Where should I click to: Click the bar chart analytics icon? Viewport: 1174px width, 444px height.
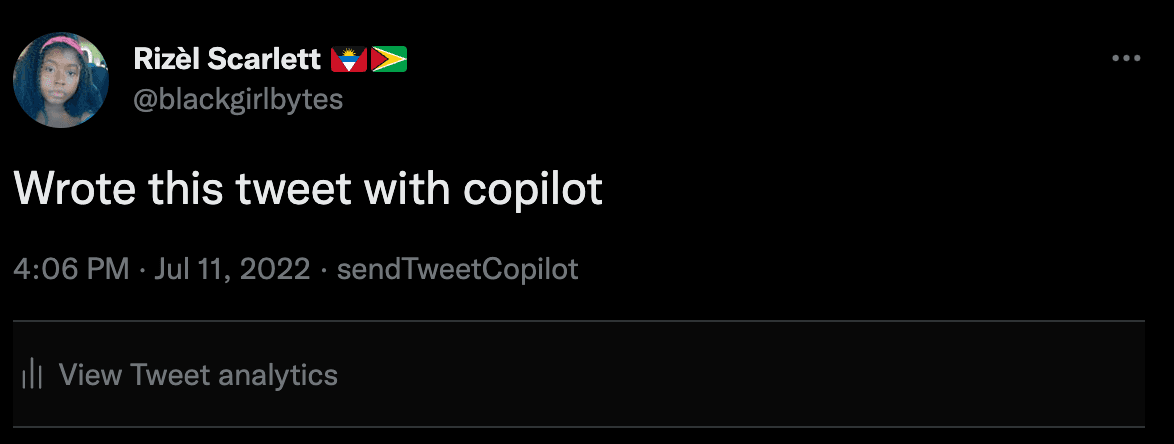click(32, 375)
